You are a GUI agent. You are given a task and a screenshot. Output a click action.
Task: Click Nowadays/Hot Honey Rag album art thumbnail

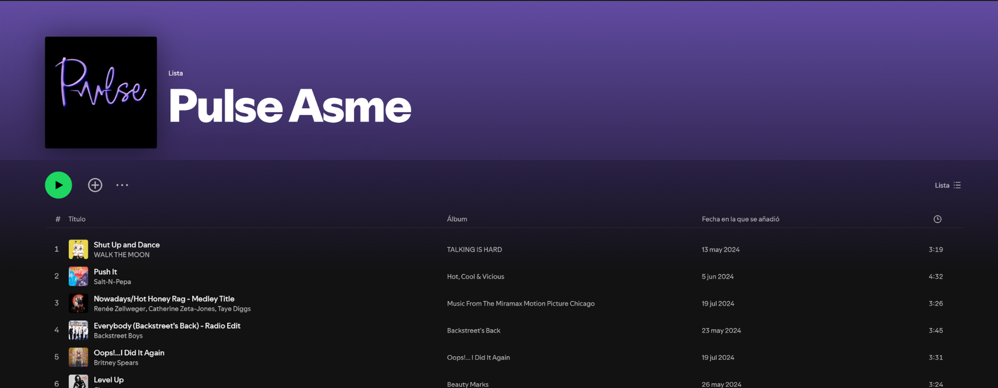tap(78, 303)
